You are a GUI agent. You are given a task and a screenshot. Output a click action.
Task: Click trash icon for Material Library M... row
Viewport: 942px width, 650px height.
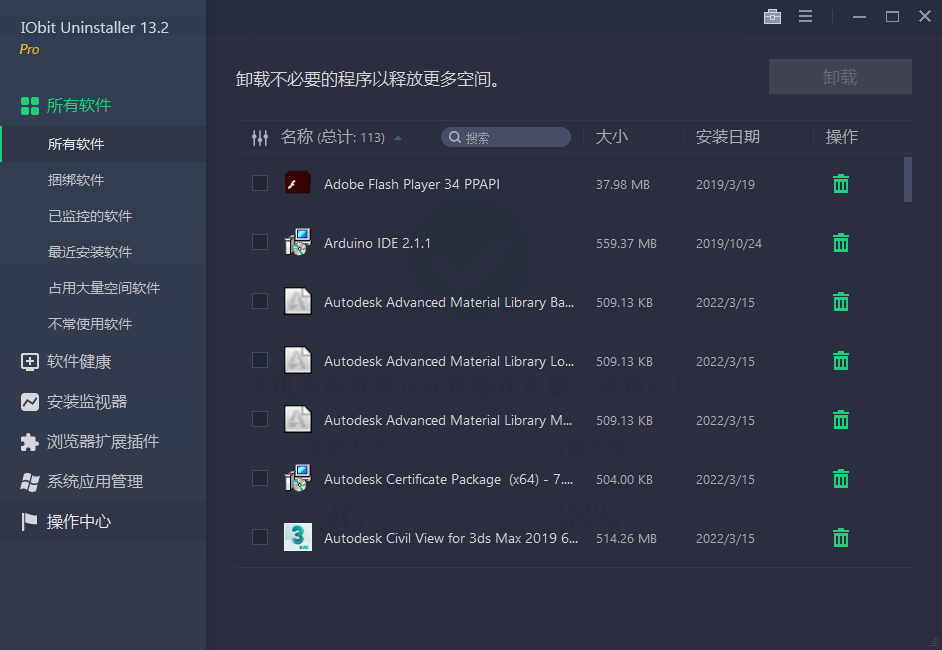tap(840, 419)
